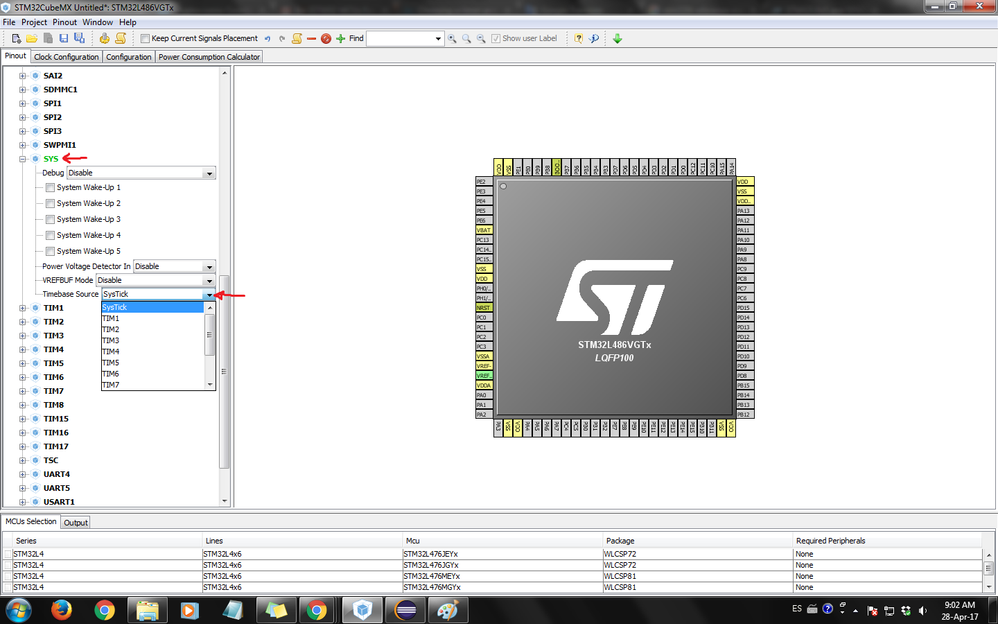Click the yellow help question-mark icon
998x624 pixels.
tap(579, 38)
